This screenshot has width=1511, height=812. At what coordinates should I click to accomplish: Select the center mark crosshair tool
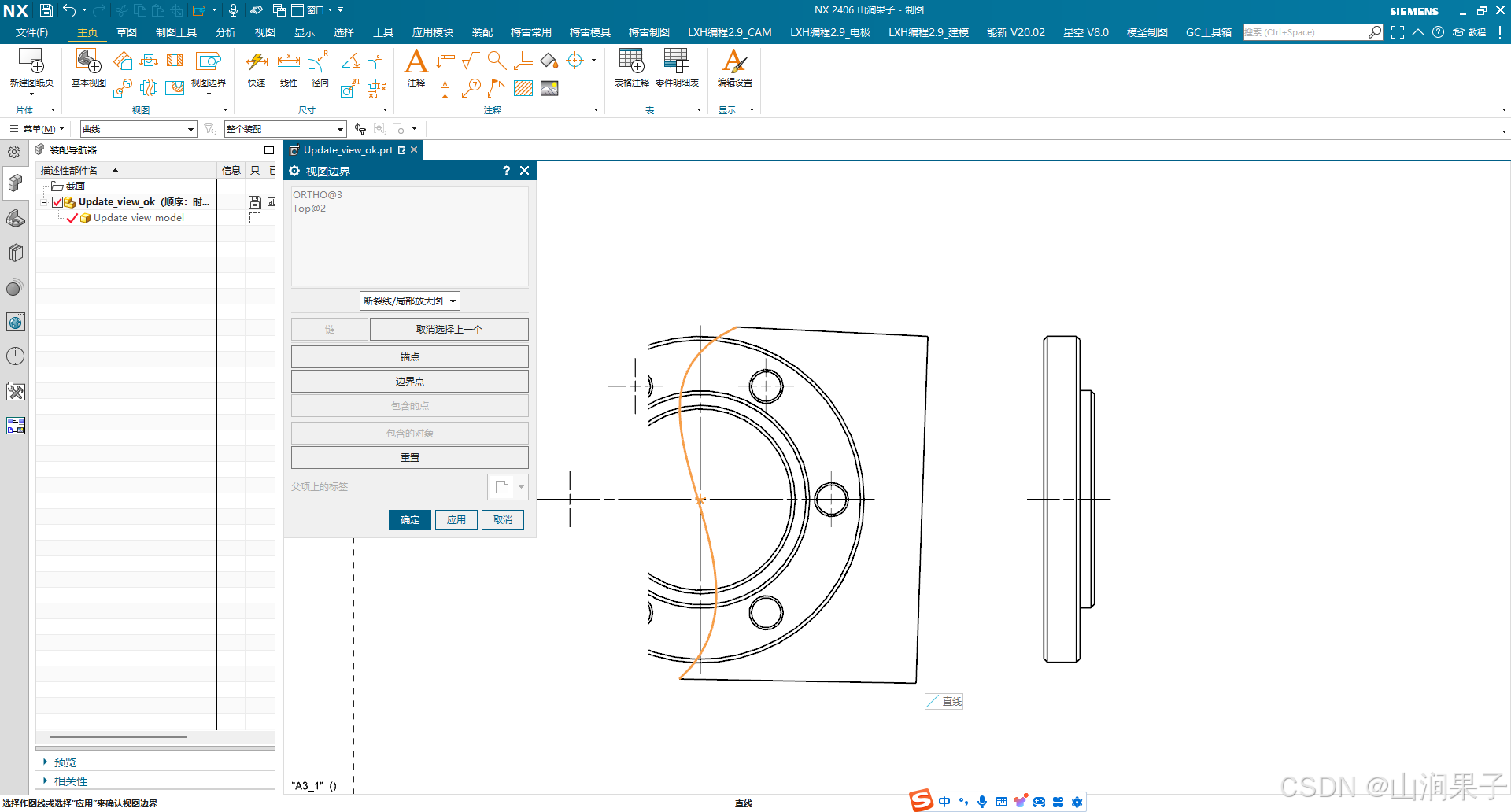575,61
